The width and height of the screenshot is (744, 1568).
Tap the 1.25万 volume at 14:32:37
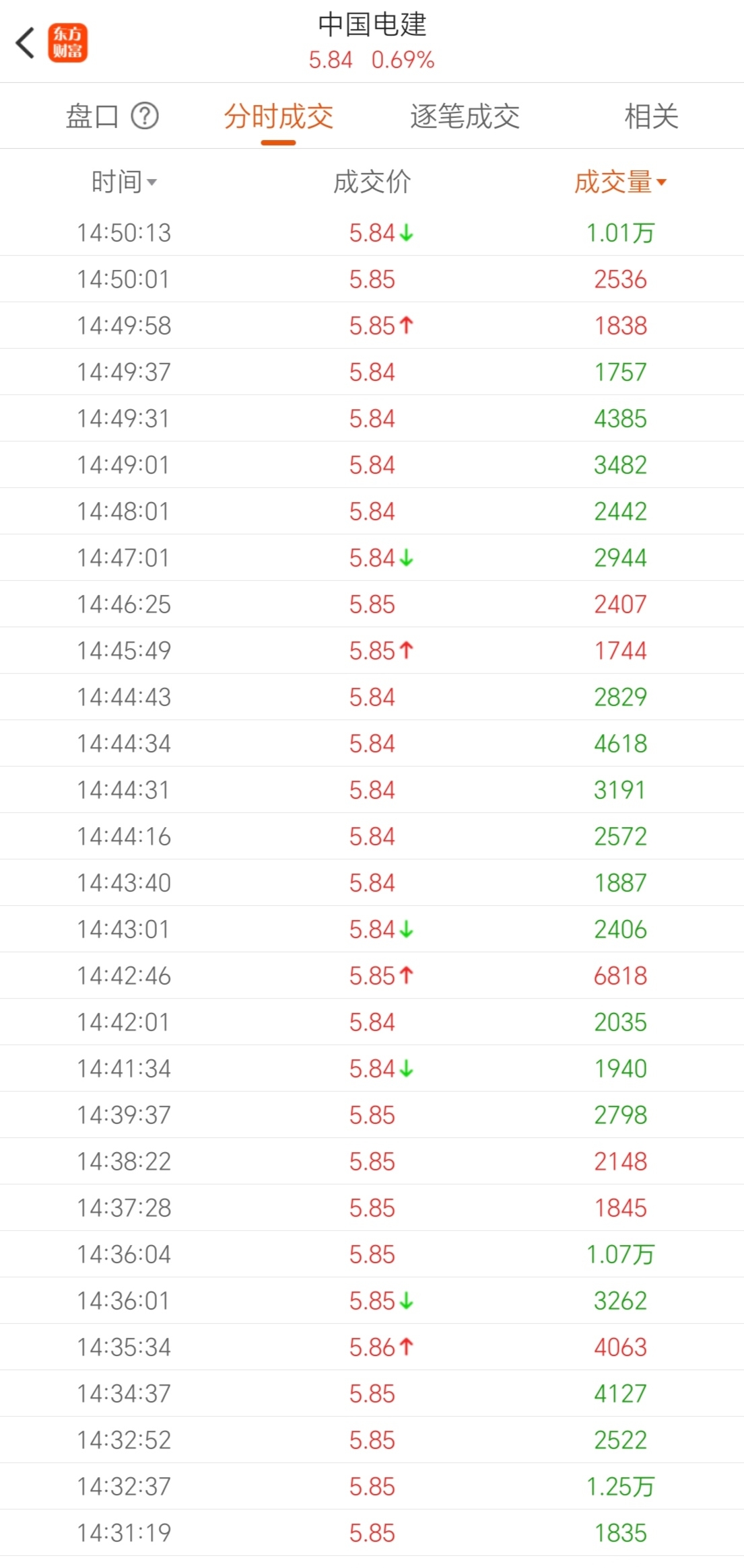(x=620, y=1487)
